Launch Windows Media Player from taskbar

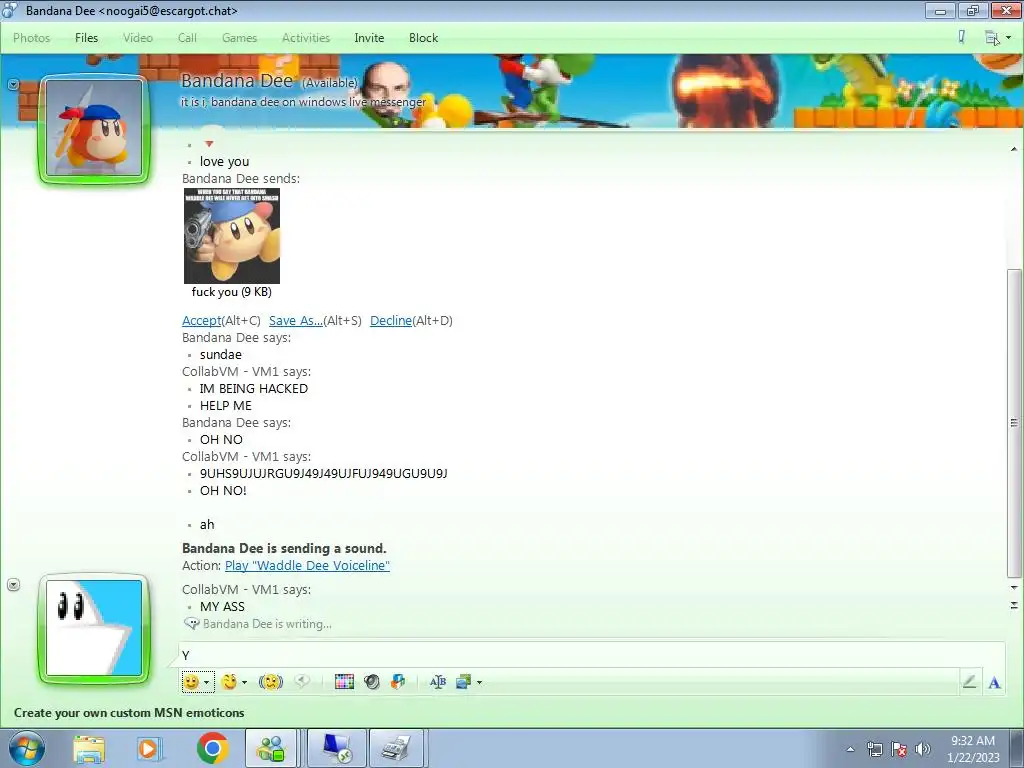pos(150,748)
